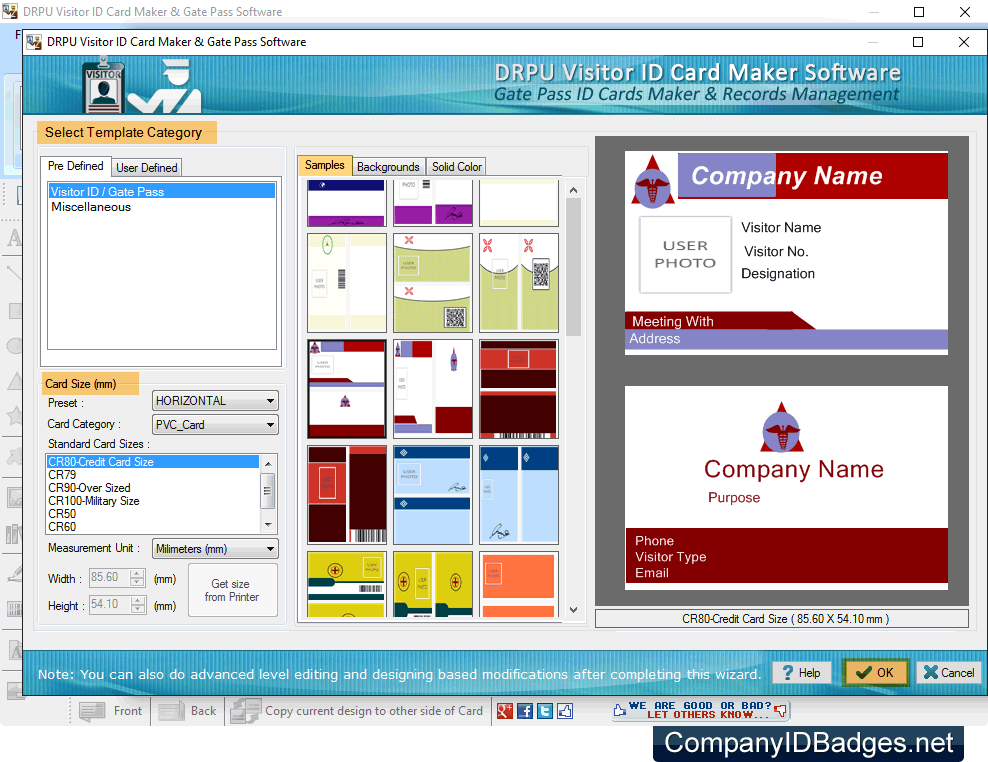This screenshot has width=988, height=762.
Task: Click samples panel scroll-up arrow
Action: [x=573, y=190]
